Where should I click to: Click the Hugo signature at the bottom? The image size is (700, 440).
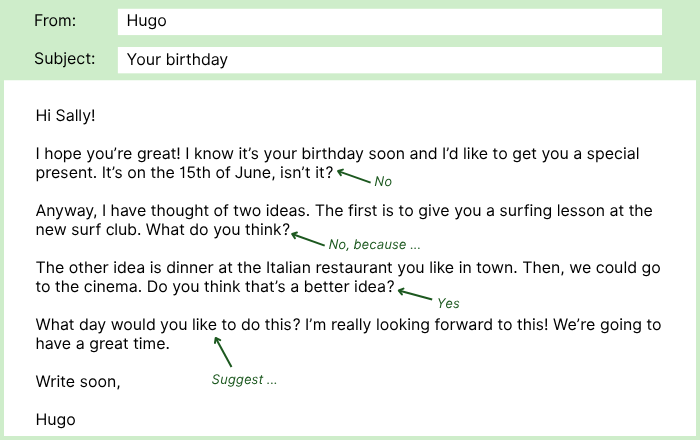tap(56, 420)
